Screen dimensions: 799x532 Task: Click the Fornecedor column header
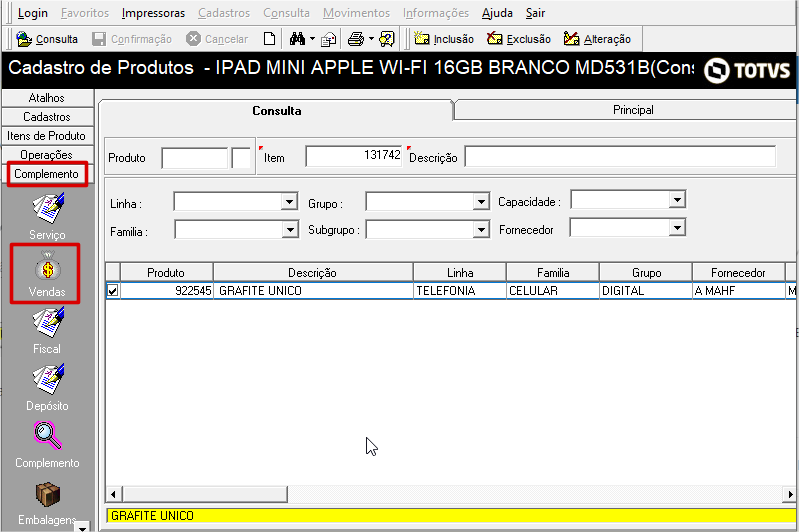point(738,273)
